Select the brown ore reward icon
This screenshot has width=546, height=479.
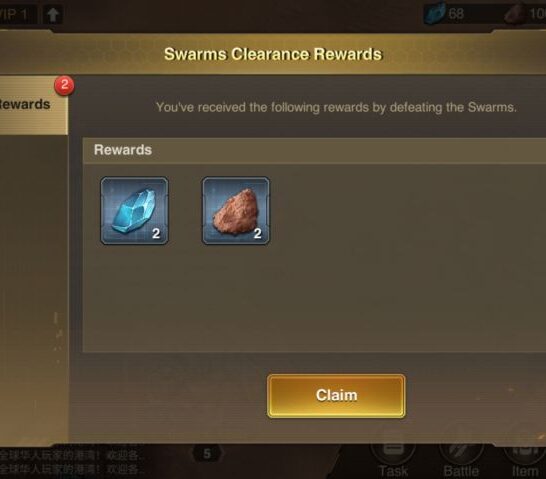pyautogui.click(x=236, y=211)
